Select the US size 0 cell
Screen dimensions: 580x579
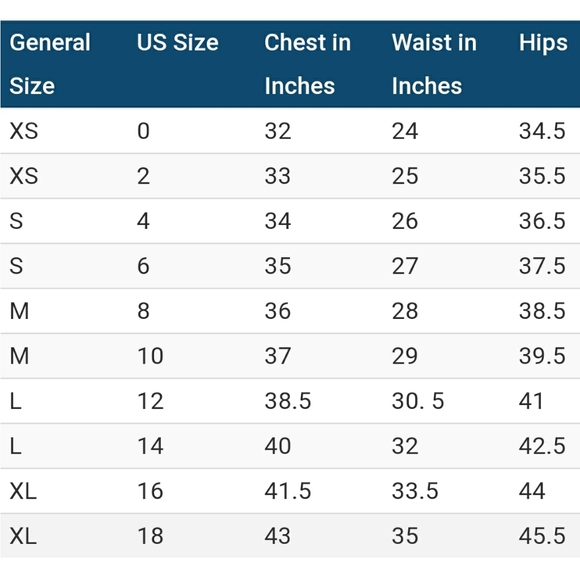[x=143, y=131]
